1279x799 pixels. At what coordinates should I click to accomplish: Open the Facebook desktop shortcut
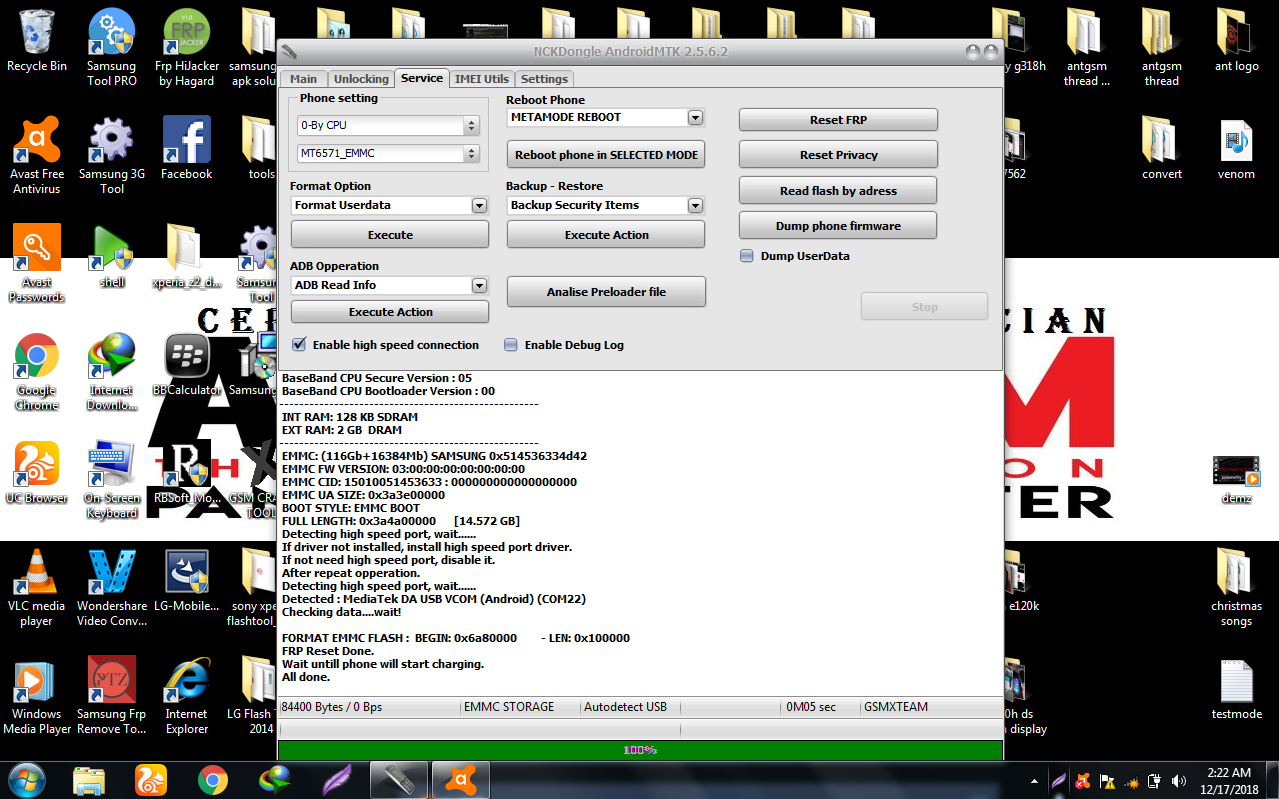click(x=186, y=148)
